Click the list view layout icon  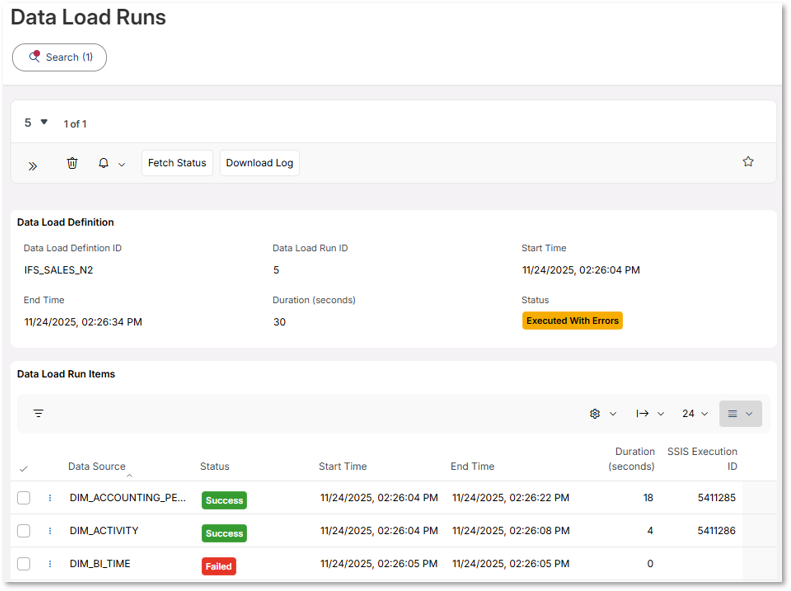pyautogui.click(x=732, y=413)
